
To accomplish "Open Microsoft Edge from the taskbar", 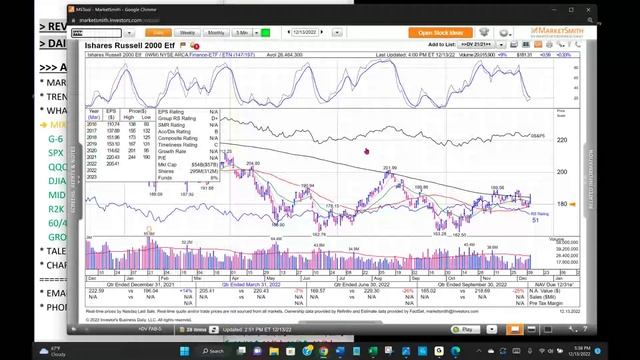I will (456, 351).
